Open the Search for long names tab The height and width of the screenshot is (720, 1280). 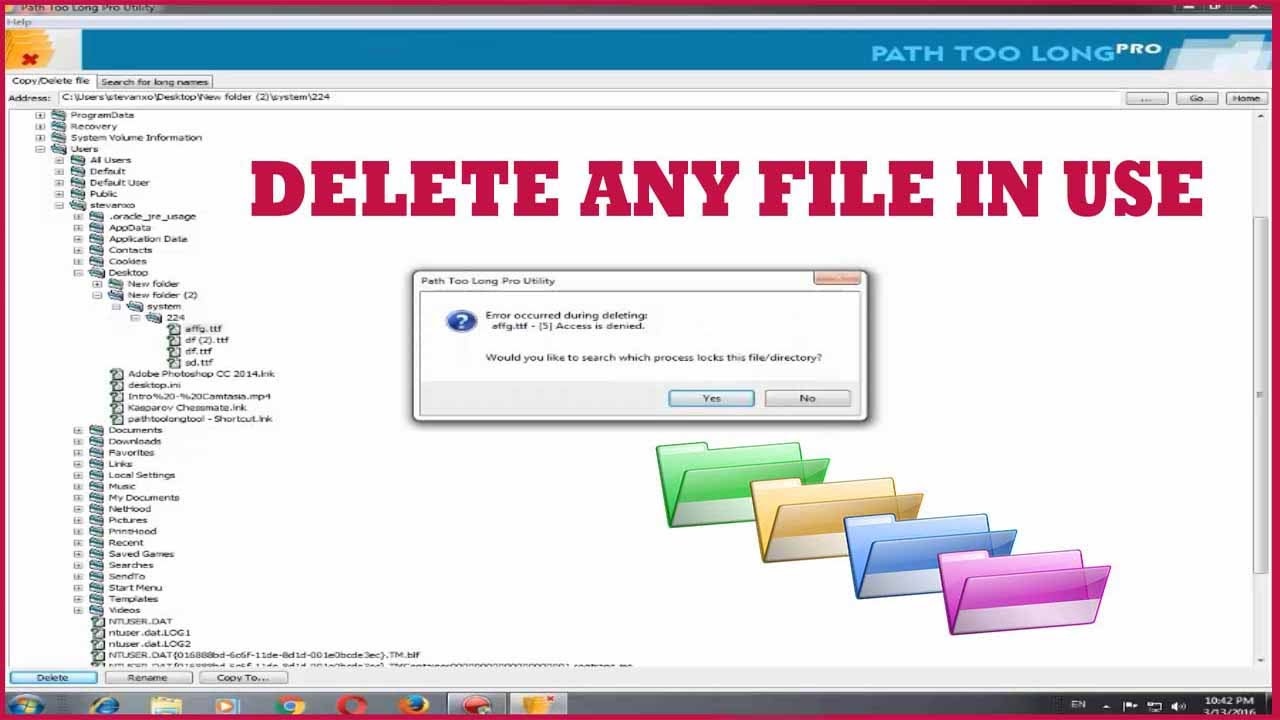(x=155, y=82)
